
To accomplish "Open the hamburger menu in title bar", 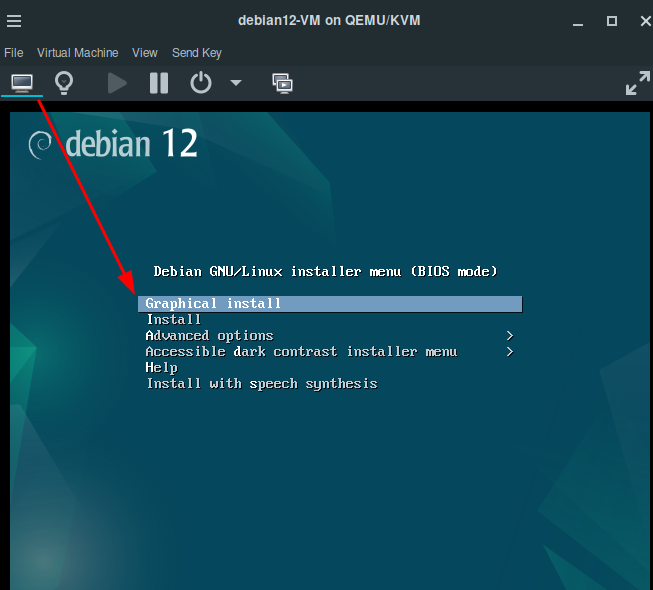I will pyautogui.click(x=14, y=21).
